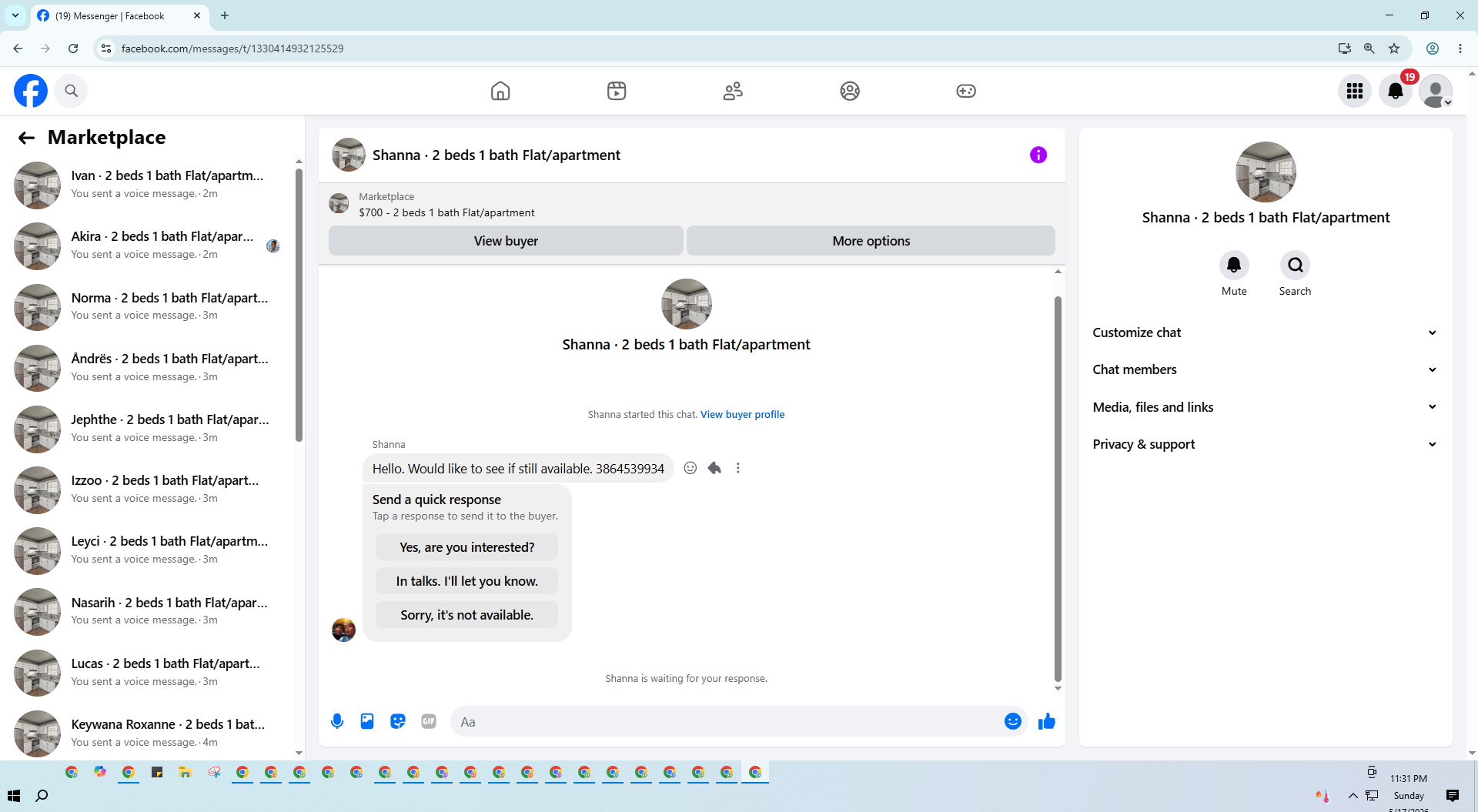Open the Reels video icon
1478x812 pixels.
[x=617, y=91]
